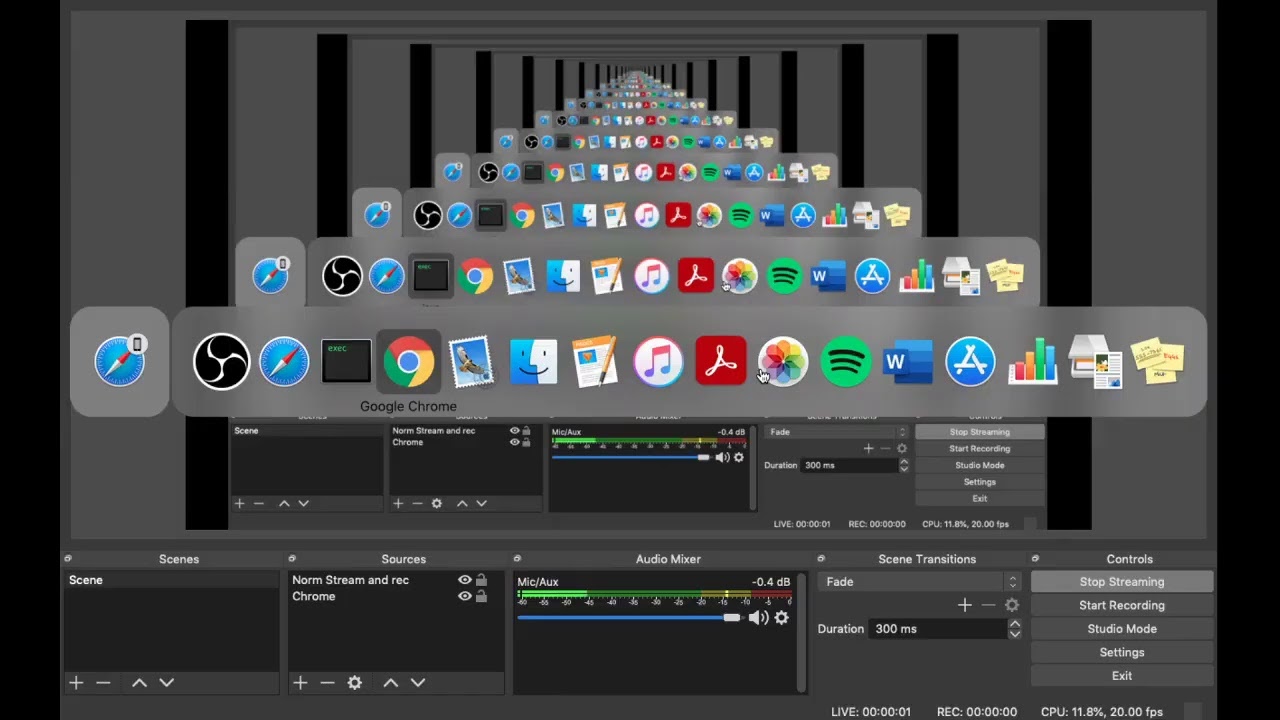Move the scene up in the Scenes list

139,682
